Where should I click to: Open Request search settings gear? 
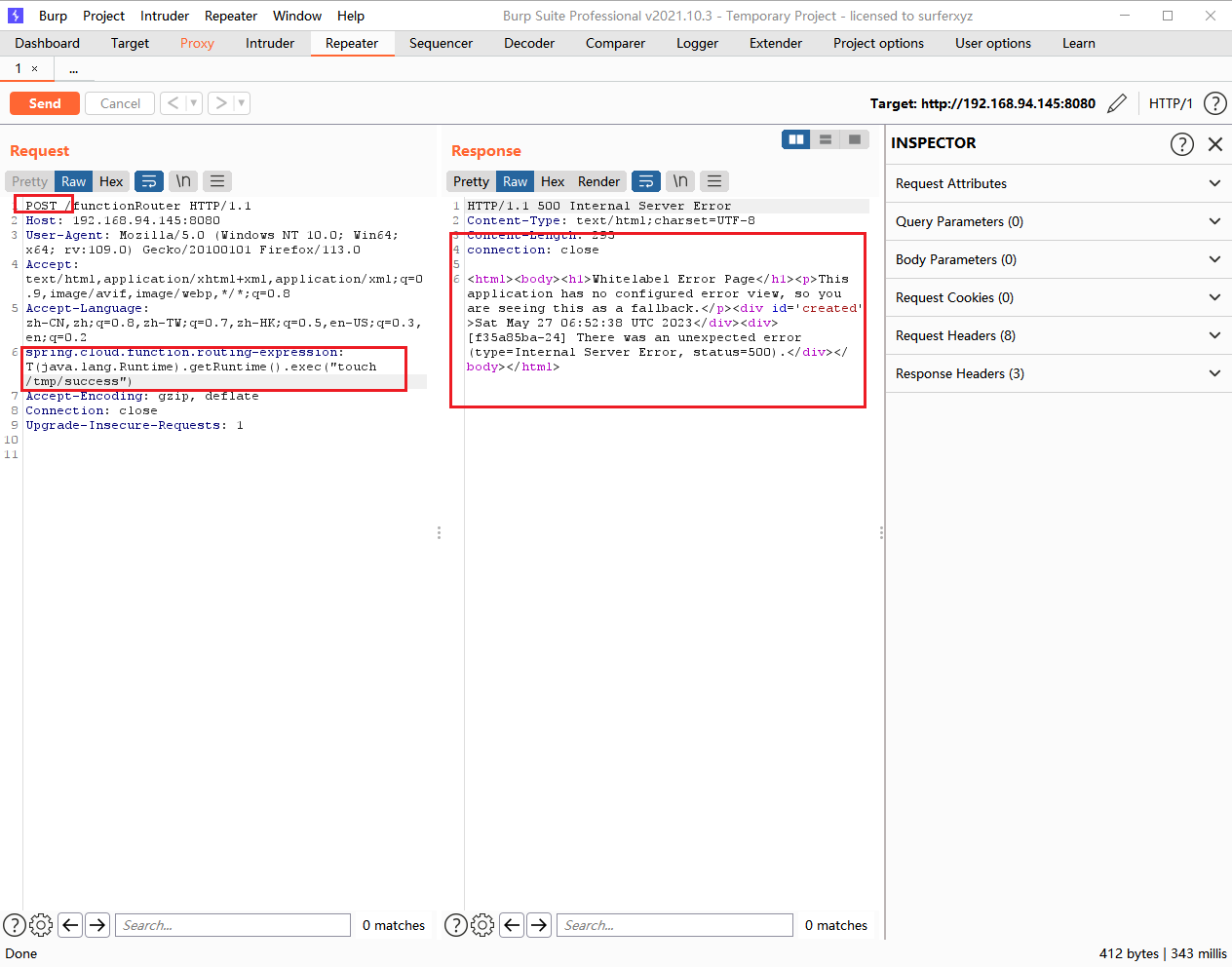pos(41,925)
